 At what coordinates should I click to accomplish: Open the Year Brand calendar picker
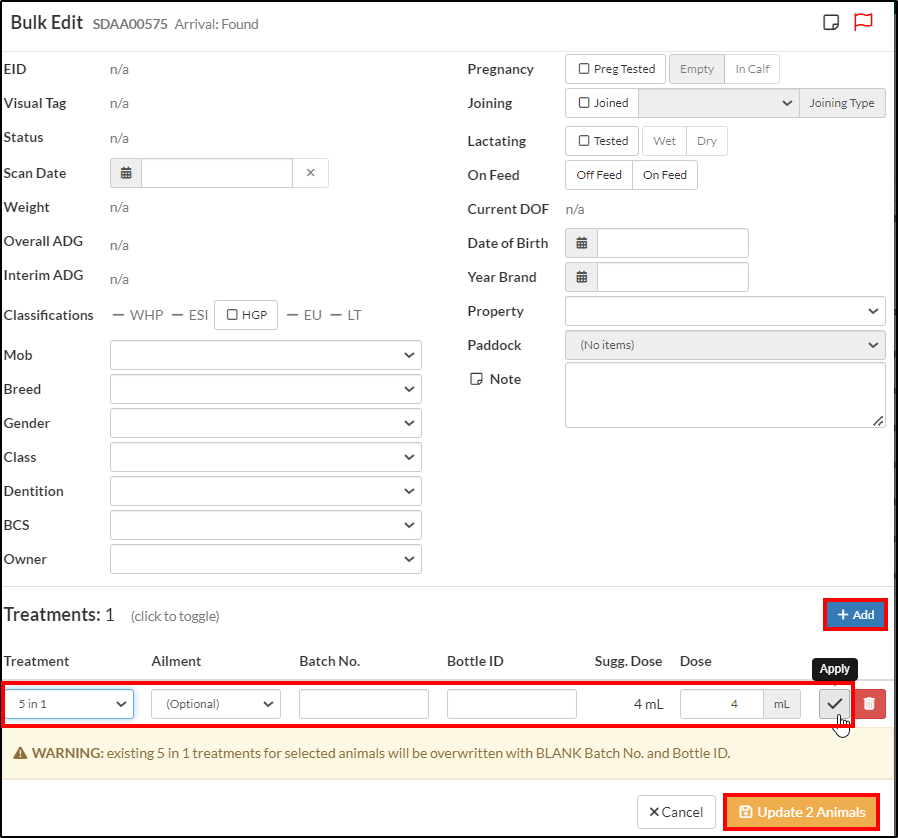coord(581,276)
